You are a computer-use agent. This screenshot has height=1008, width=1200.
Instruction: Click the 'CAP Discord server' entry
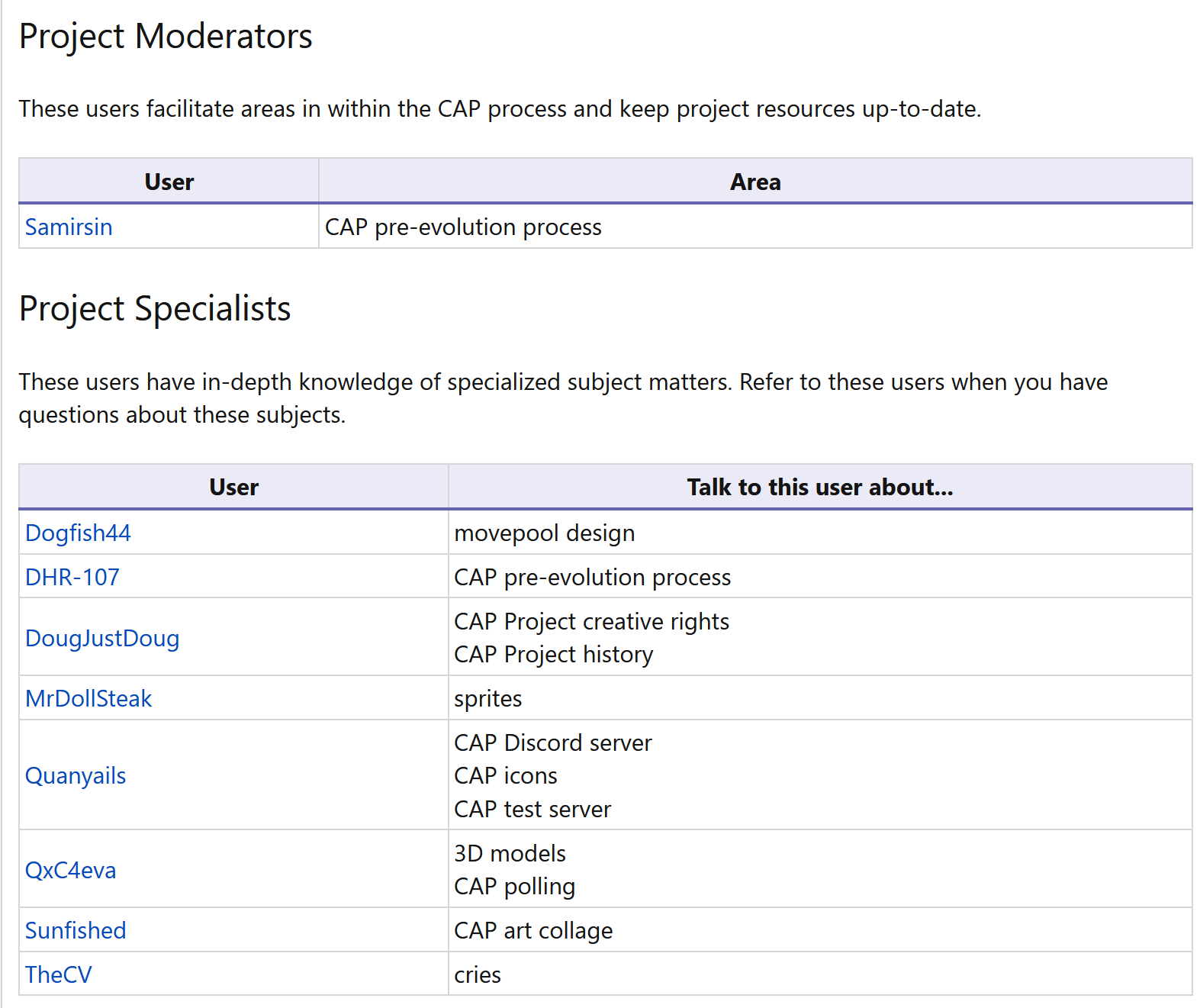click(x=553, y=742)
